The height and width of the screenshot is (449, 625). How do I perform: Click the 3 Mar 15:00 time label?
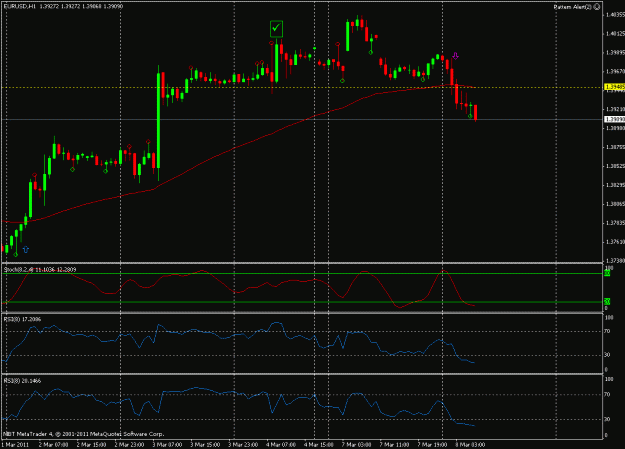coord(205,445)
